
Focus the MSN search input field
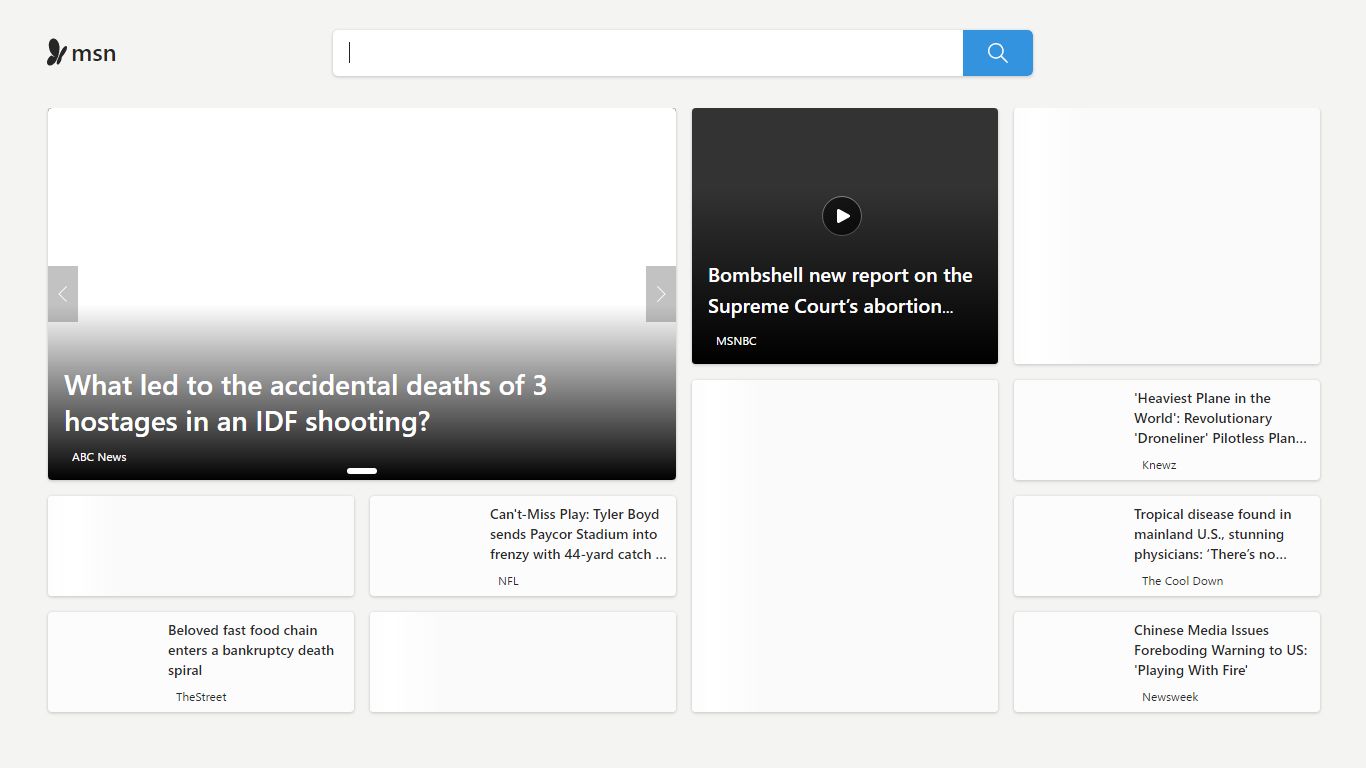click(648, 53)
